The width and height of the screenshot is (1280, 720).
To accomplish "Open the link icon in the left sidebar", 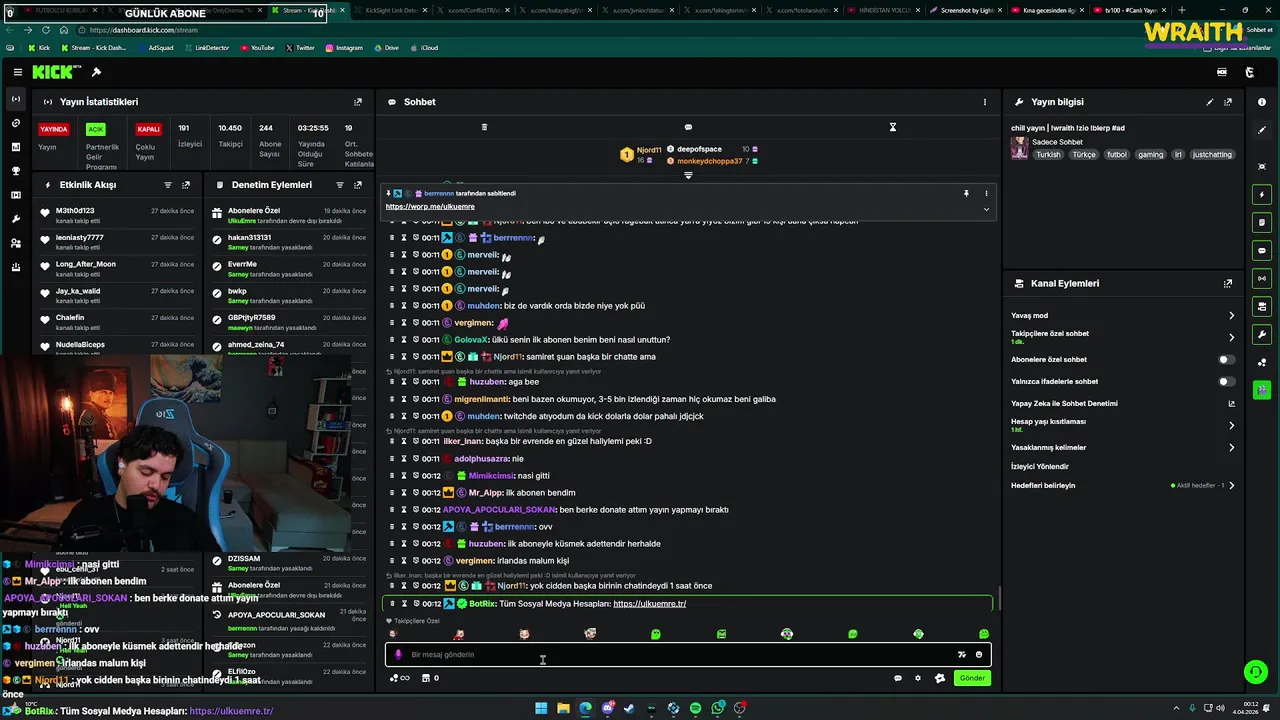I will [x=15, y=123].
